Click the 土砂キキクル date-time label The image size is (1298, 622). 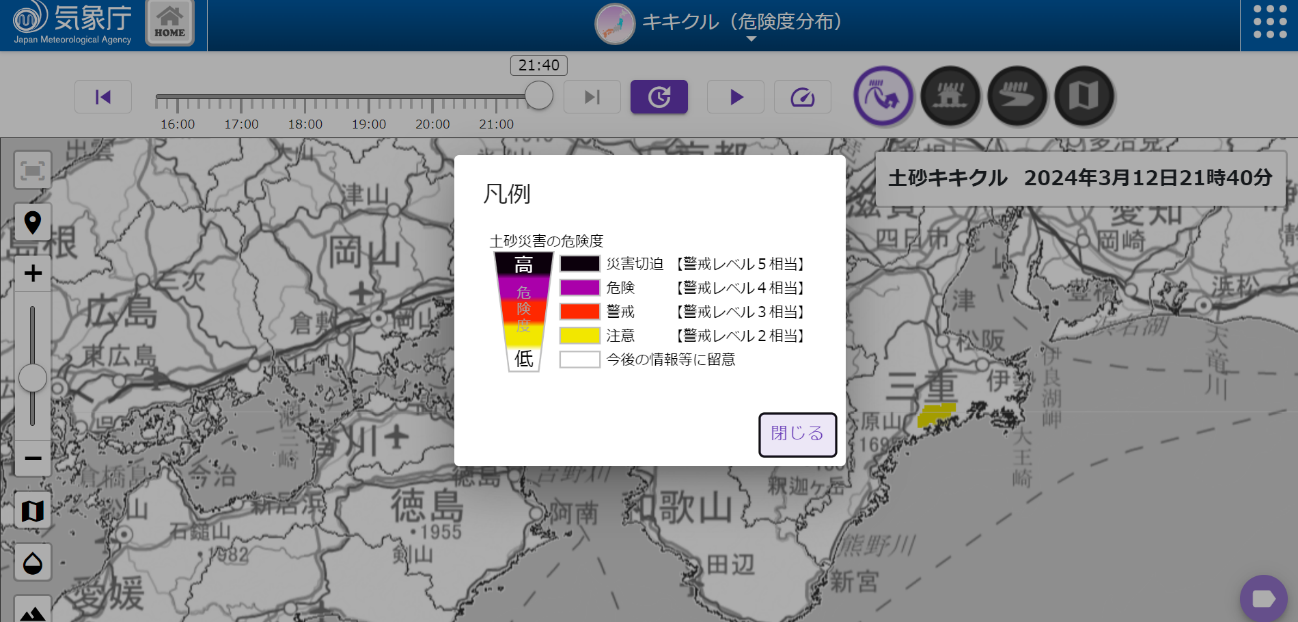(1081, 178)
